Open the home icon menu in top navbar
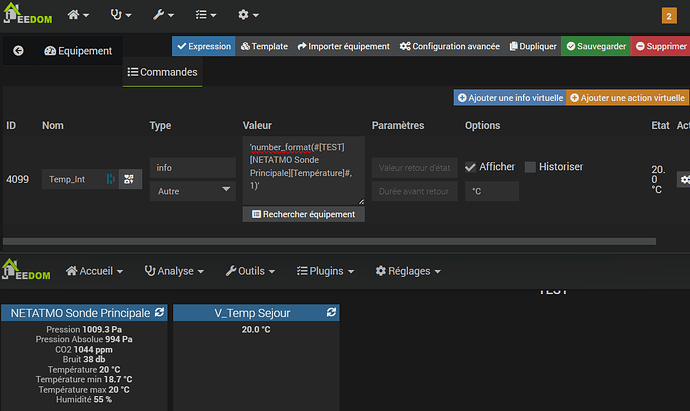Image resolution: width=690 pixels, height=411 pixels. point(78,15)
